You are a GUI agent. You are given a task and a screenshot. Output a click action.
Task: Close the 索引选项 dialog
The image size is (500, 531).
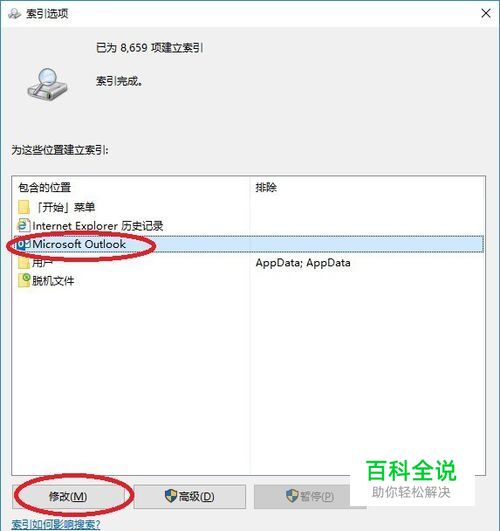pos(486,14)
